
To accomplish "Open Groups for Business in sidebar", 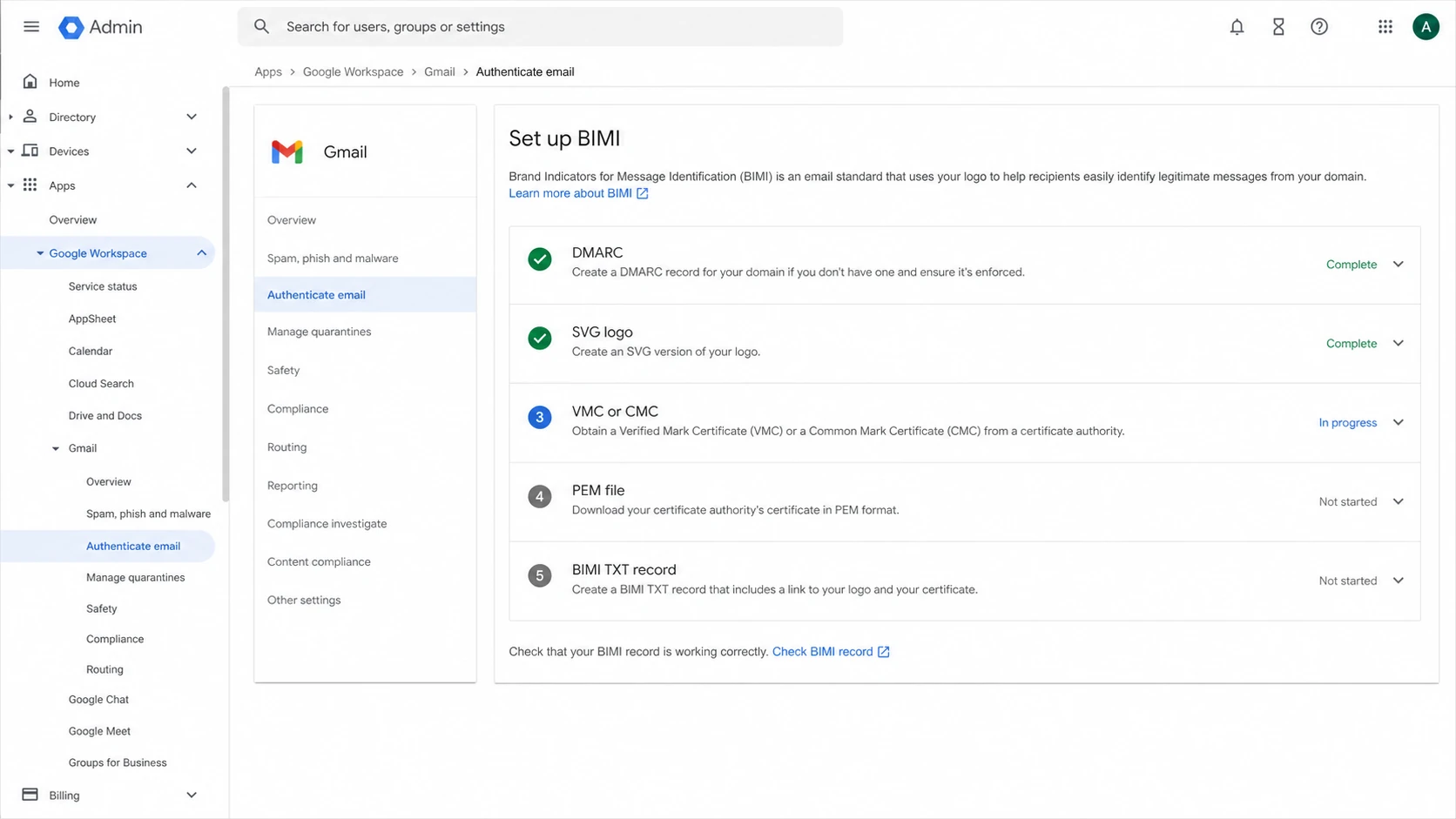I will tap(118, 763).
